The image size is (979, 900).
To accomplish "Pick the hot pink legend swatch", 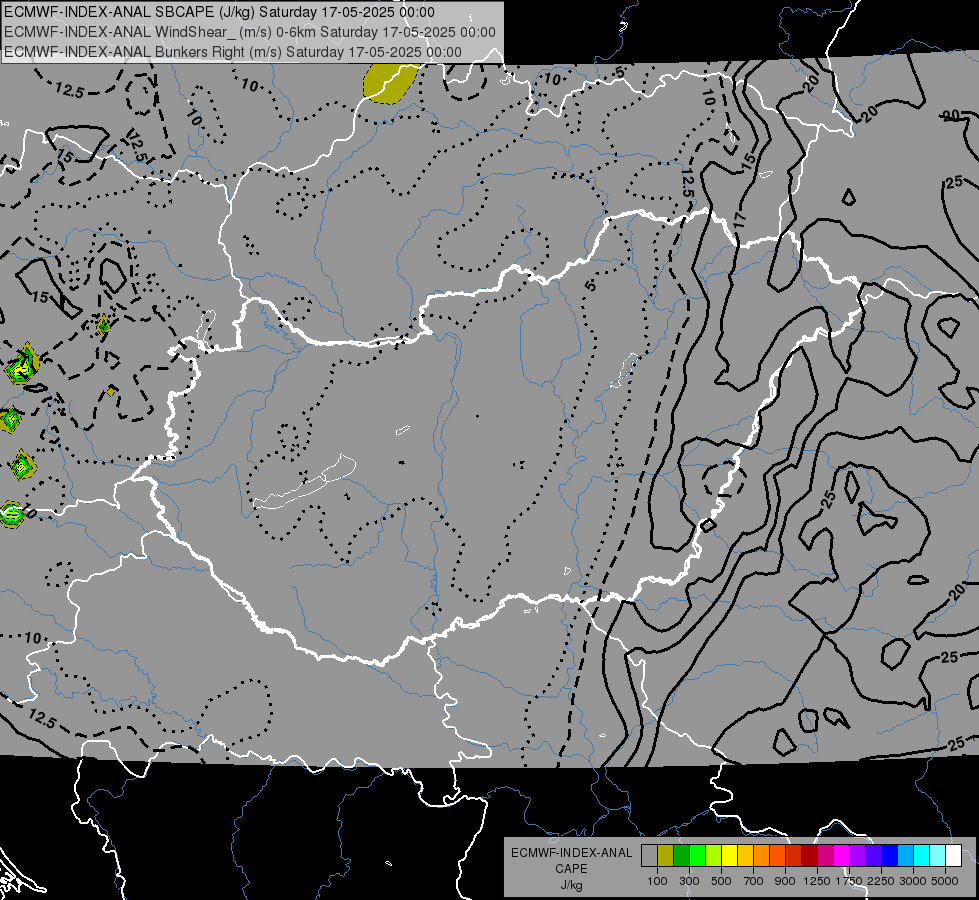I will point(825,856).
